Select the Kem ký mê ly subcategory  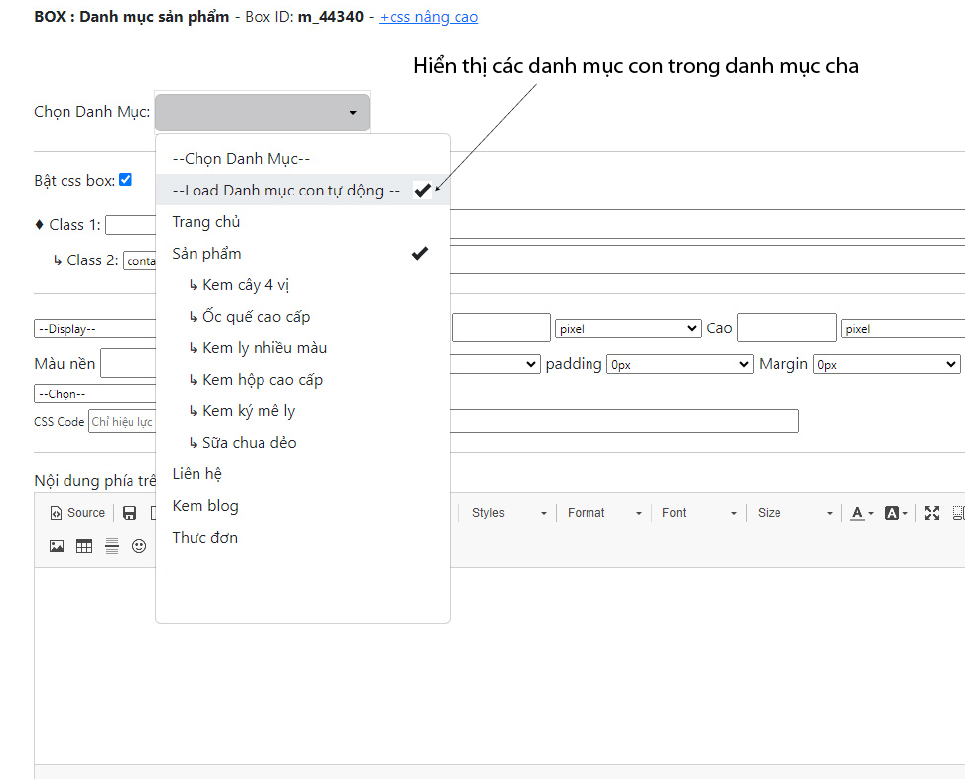point(303,411)
